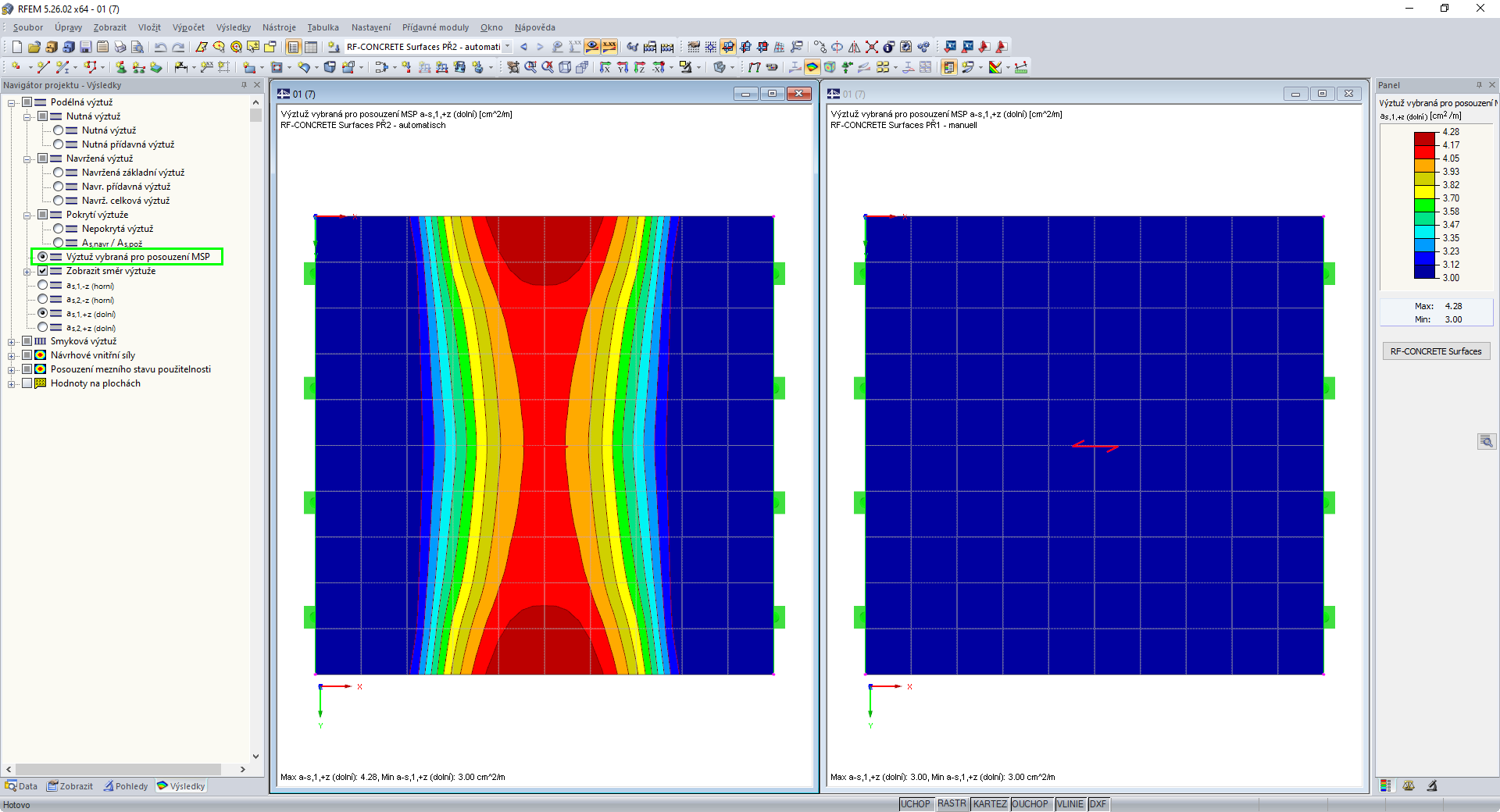Select Navr. přídavná výztuž radio option

pos(59,187)
